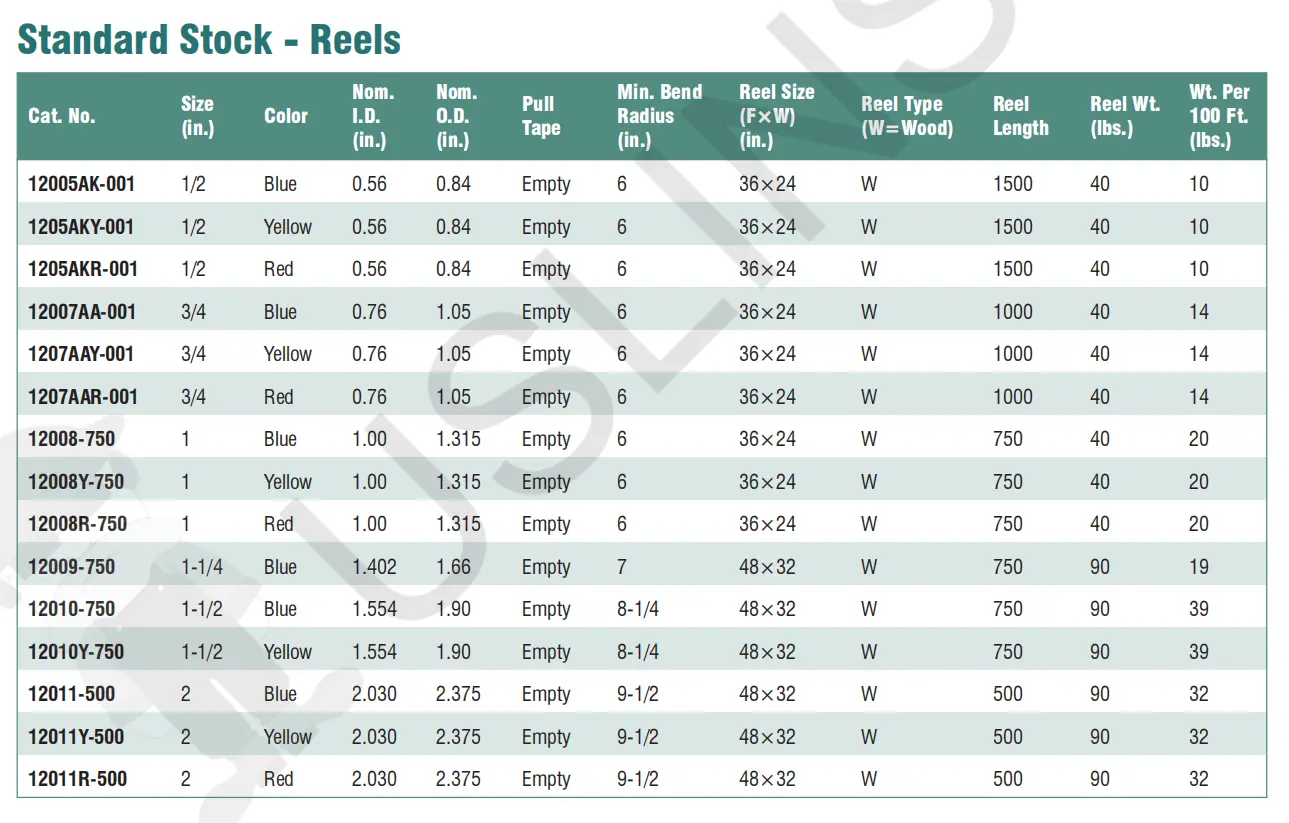
Task: Click the 12007AA-001 catalog number cell
Action: pyautogui.click(x=82, y=312)
